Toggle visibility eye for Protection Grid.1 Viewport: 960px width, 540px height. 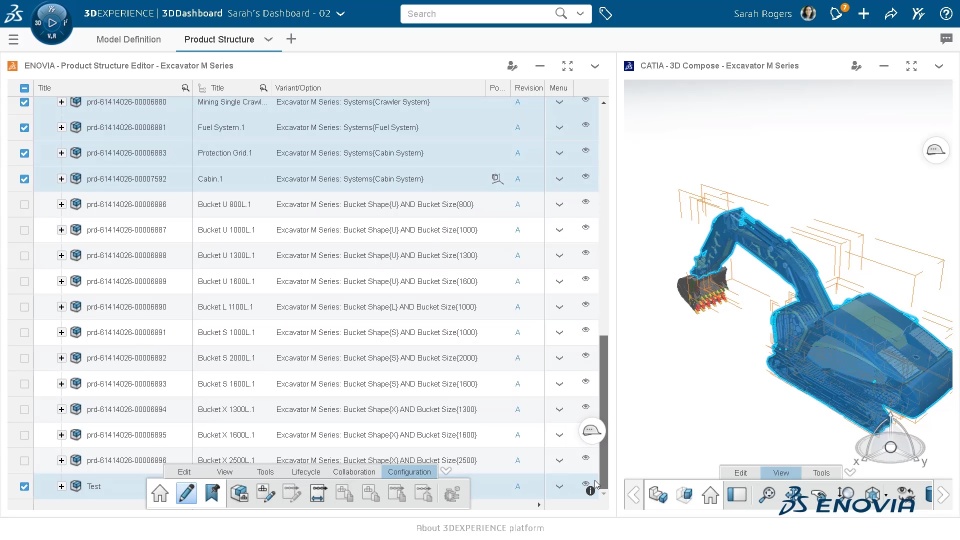click(585, 151)
